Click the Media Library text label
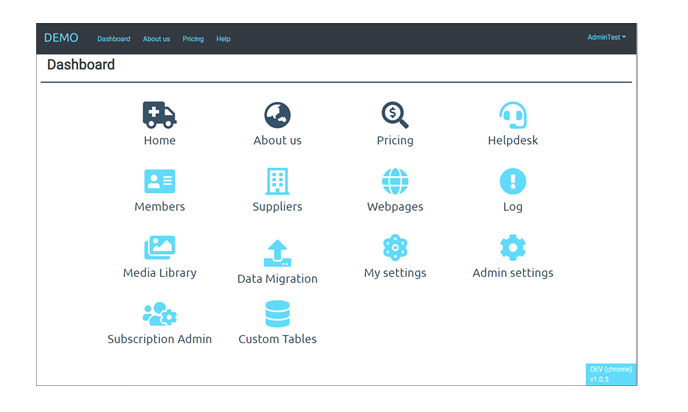Screen dimensions: 688x412 160,273
